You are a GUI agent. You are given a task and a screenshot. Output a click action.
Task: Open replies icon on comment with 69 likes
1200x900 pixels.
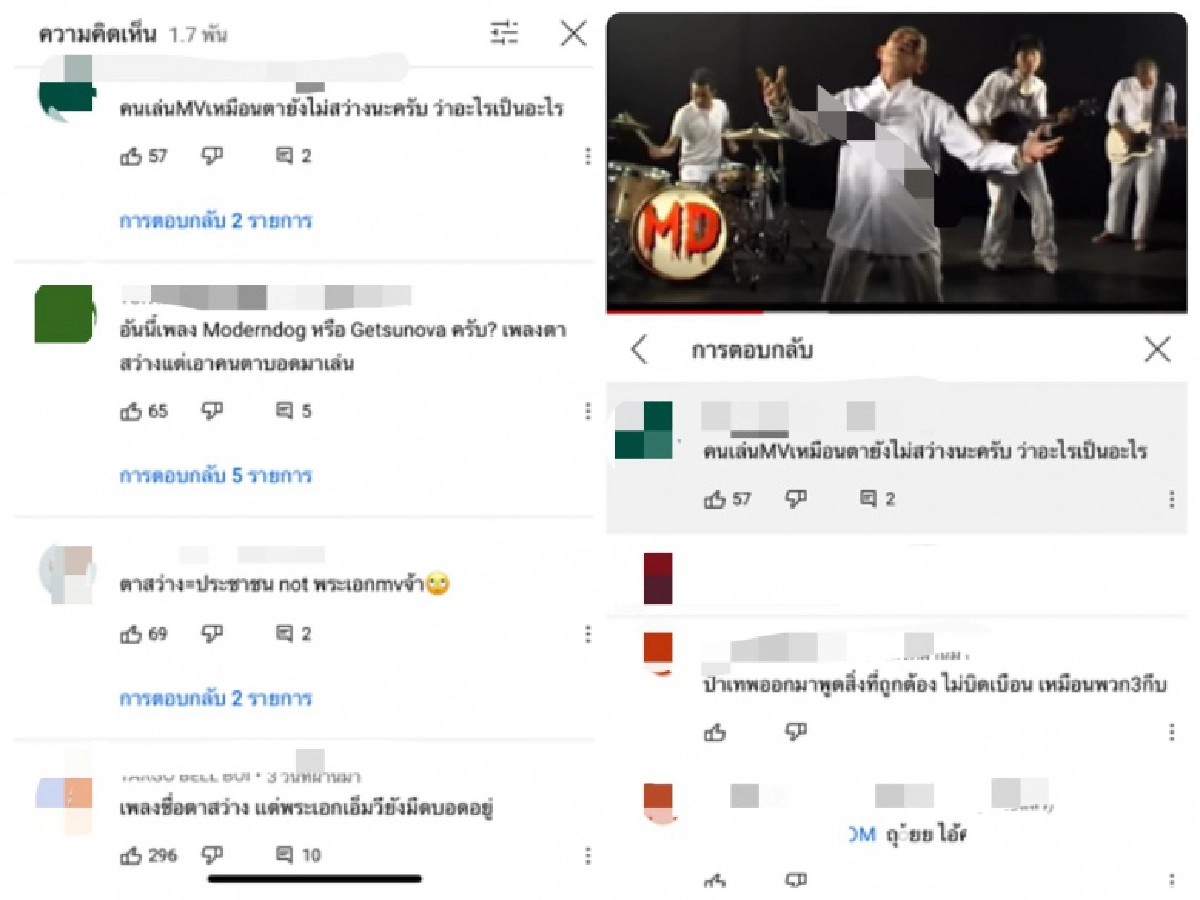(284, 634)
